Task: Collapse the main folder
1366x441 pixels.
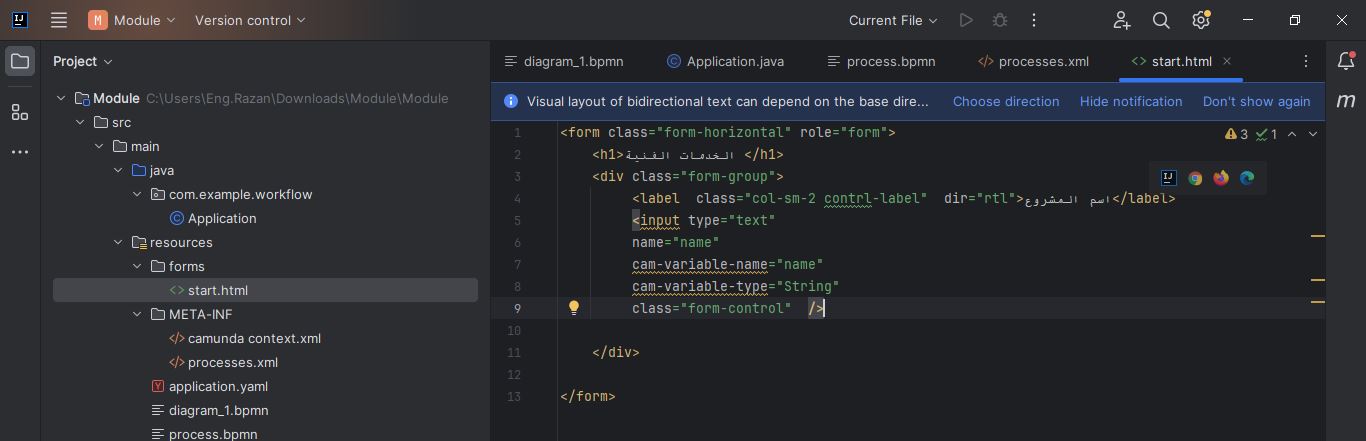Action: (99, 146)
